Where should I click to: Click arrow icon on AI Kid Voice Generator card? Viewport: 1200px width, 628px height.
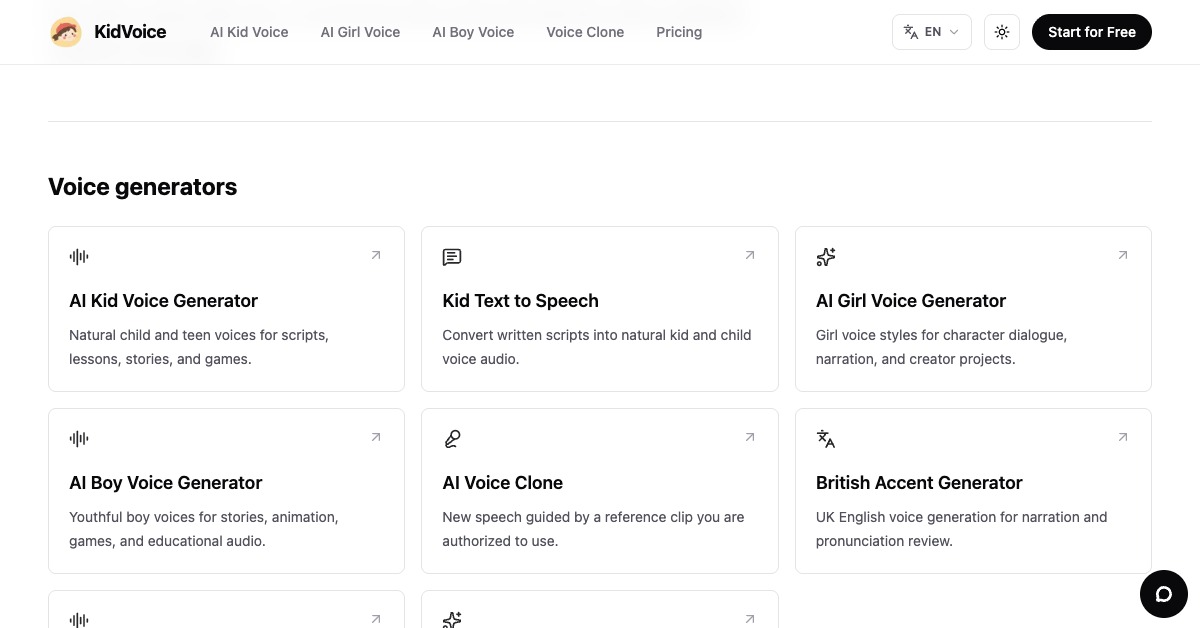coord(376,255)
